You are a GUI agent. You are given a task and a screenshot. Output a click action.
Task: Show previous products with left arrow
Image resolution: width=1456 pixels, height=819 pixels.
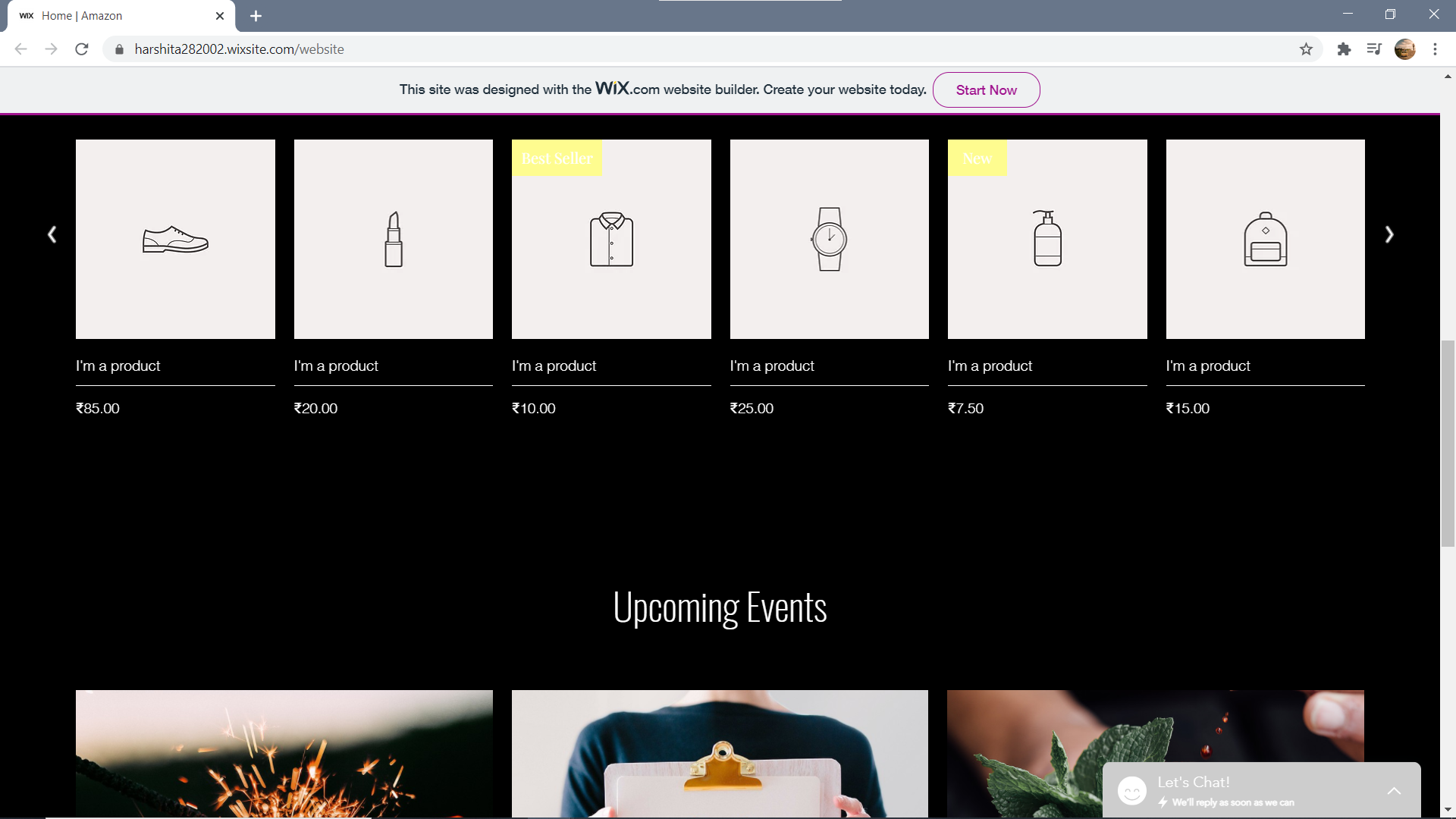[52, 235]
